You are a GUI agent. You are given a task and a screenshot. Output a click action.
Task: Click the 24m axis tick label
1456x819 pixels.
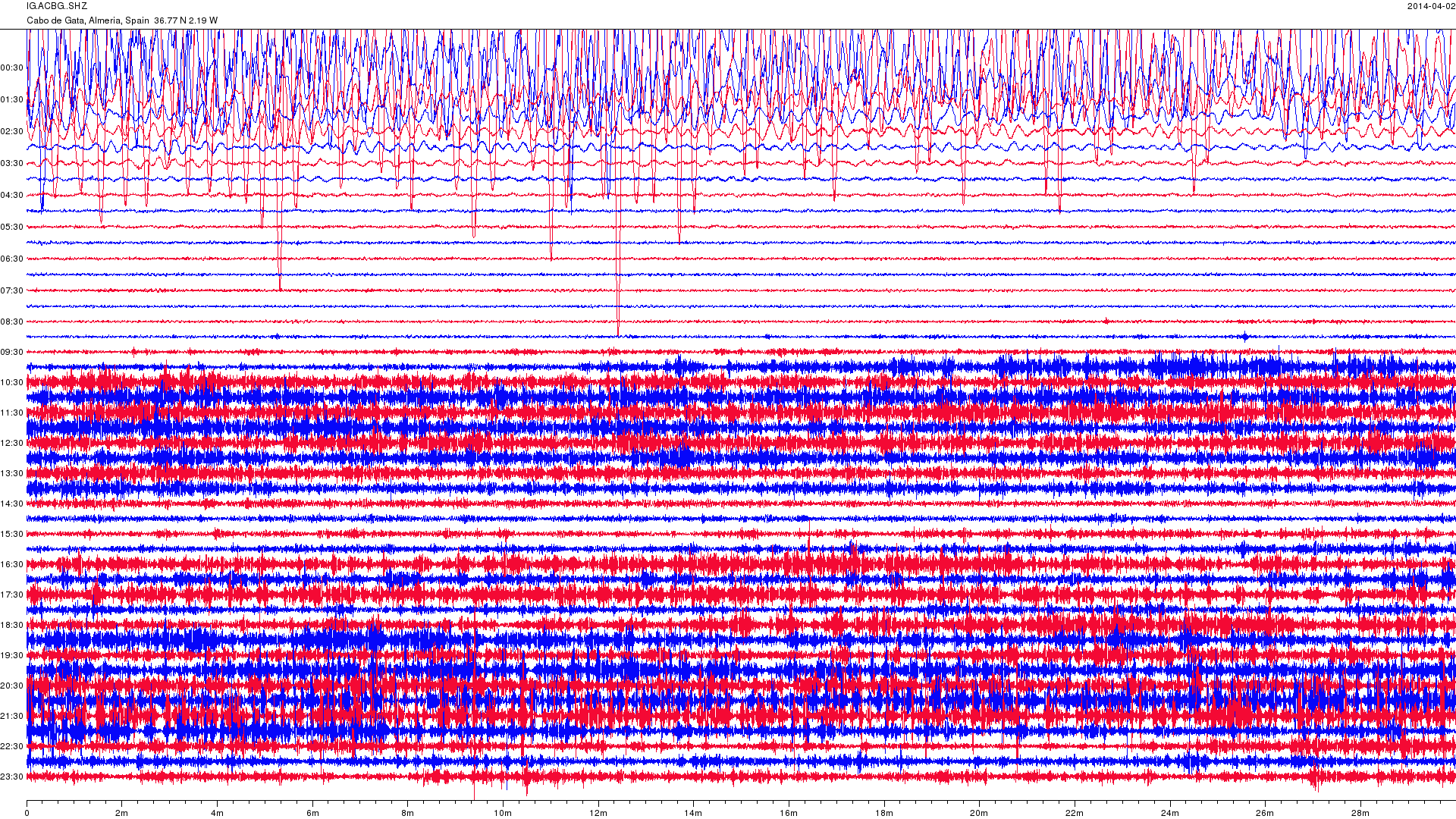pos(1169,814)
